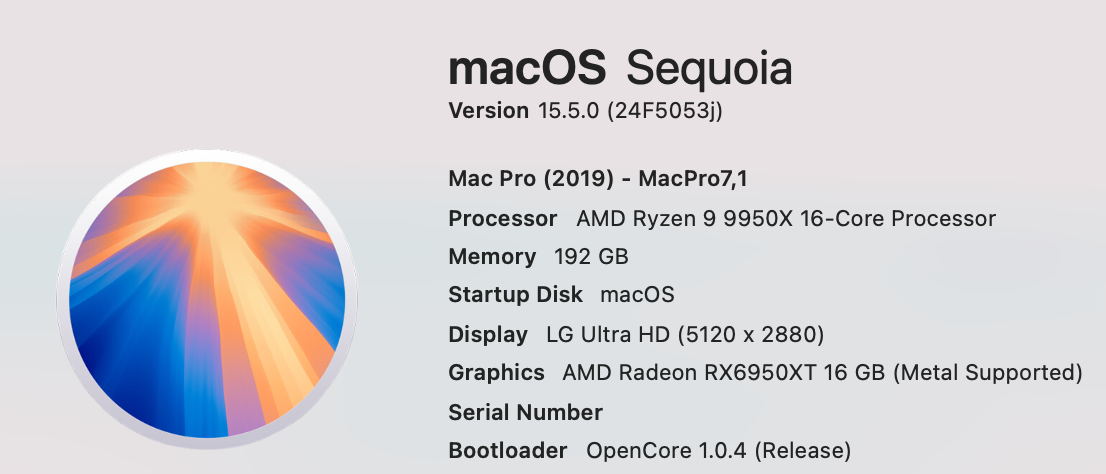
Task: Select the macOS startup disk name
Action: (x=637, y=295)
